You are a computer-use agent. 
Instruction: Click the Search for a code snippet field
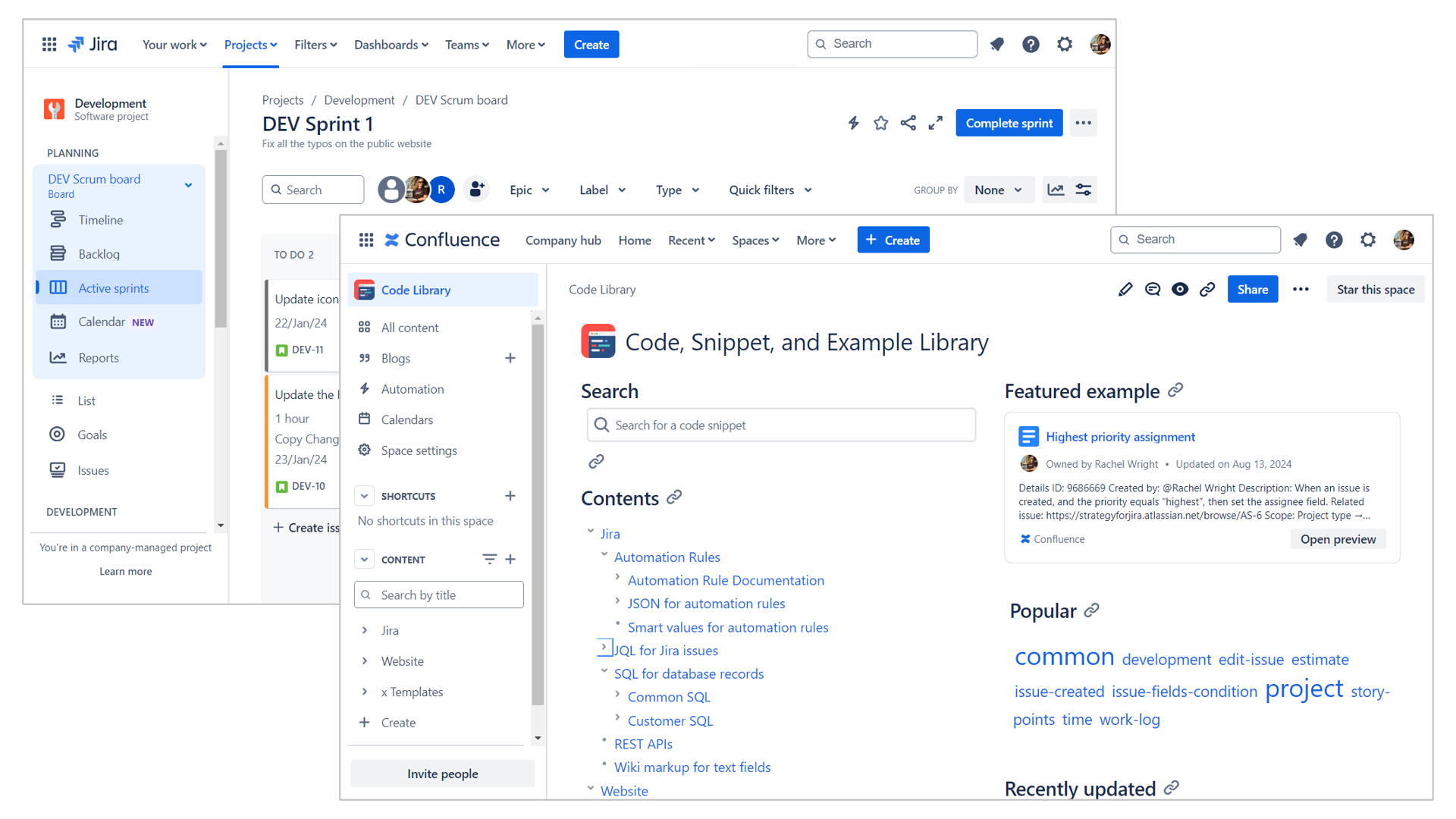[780, 425]
